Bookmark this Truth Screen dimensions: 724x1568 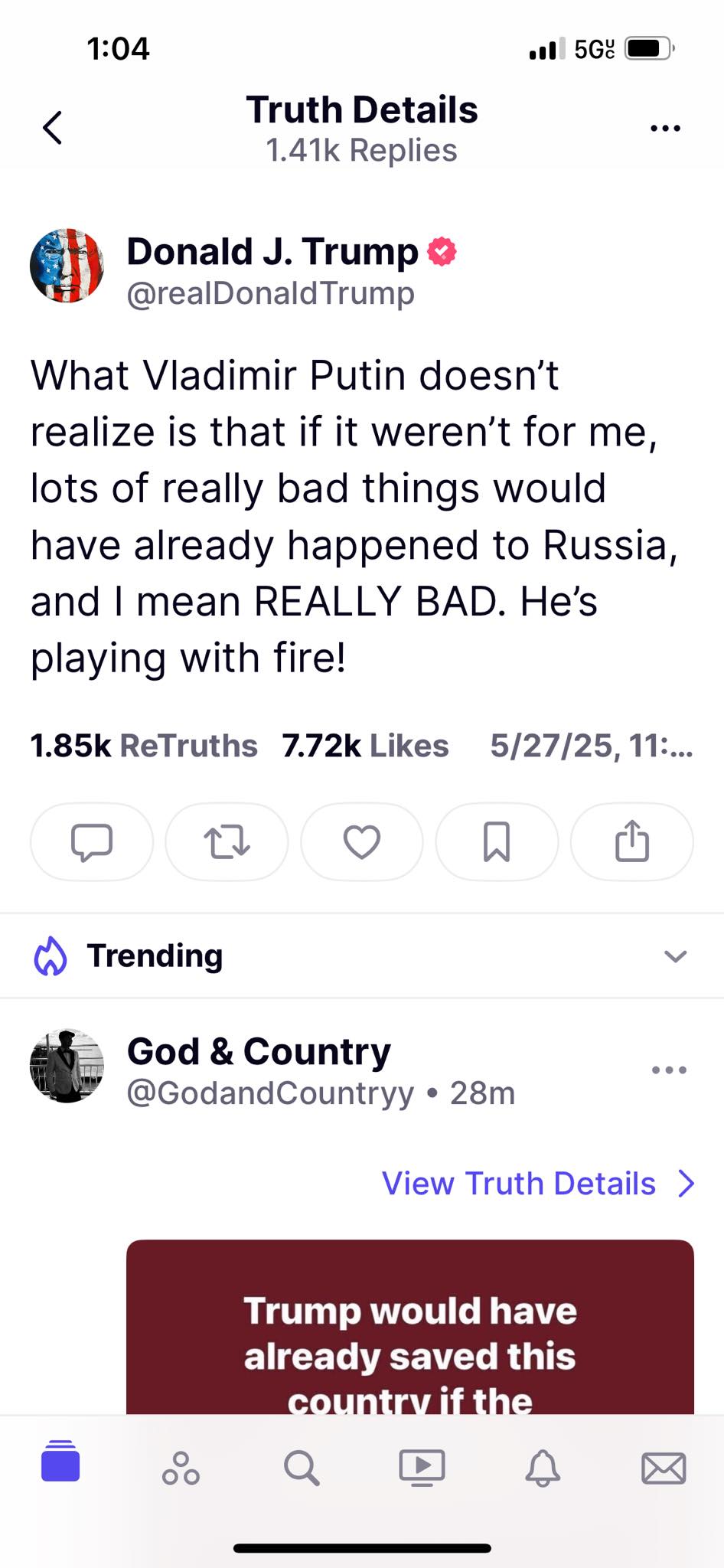pos(497,842)
